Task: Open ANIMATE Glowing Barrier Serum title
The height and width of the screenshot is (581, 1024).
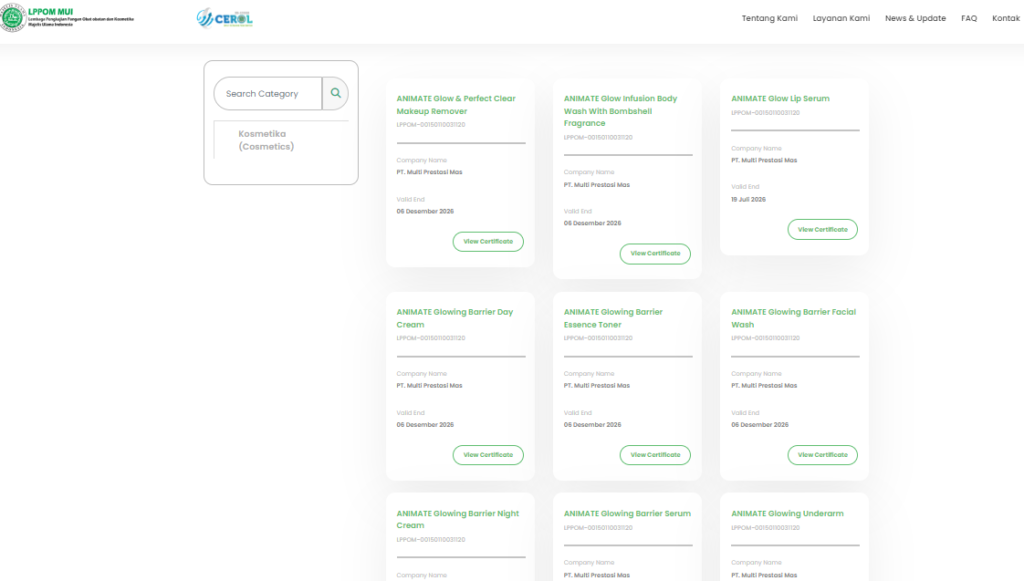Action: (x=627, y=514)
